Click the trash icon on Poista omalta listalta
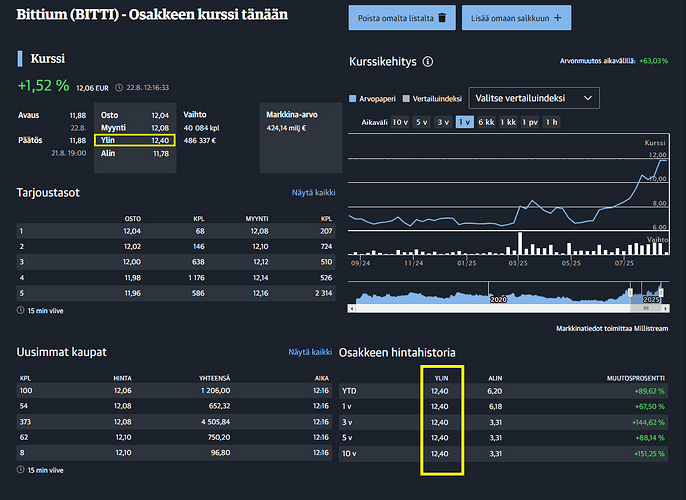686x500 pixels. pyautogui.click(x=443, y=17)
